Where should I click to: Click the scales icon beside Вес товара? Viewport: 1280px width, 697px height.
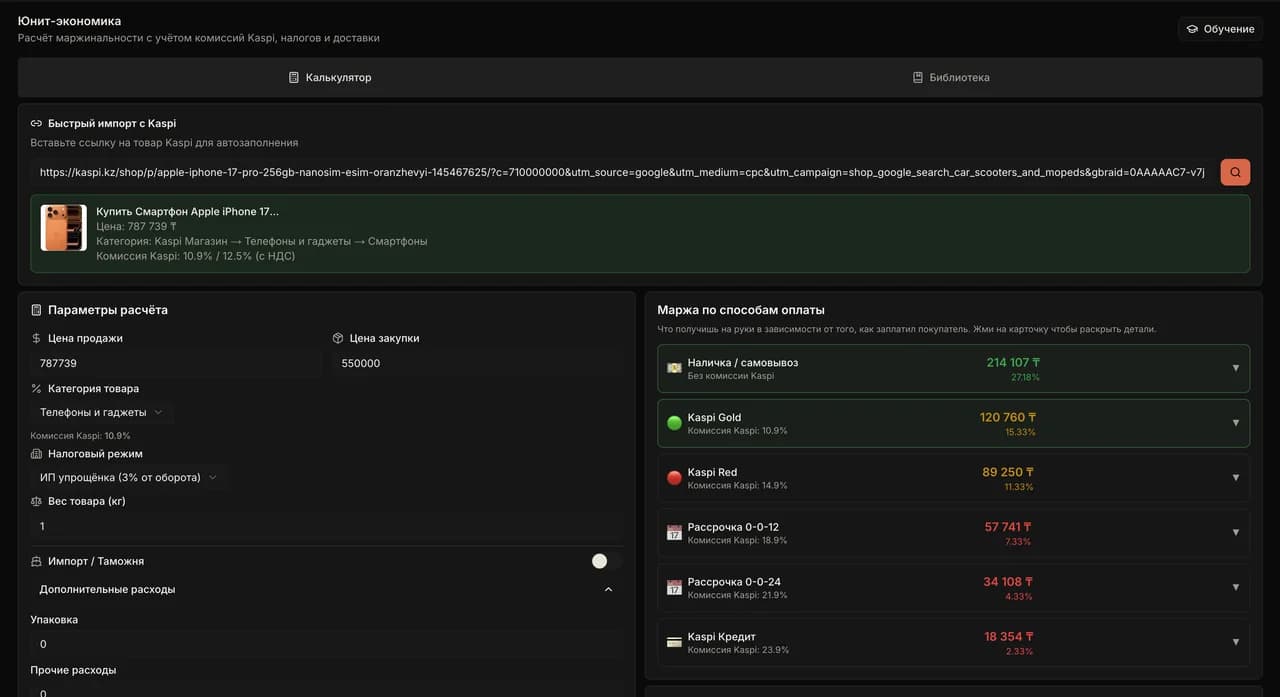[x=36, y=501]
